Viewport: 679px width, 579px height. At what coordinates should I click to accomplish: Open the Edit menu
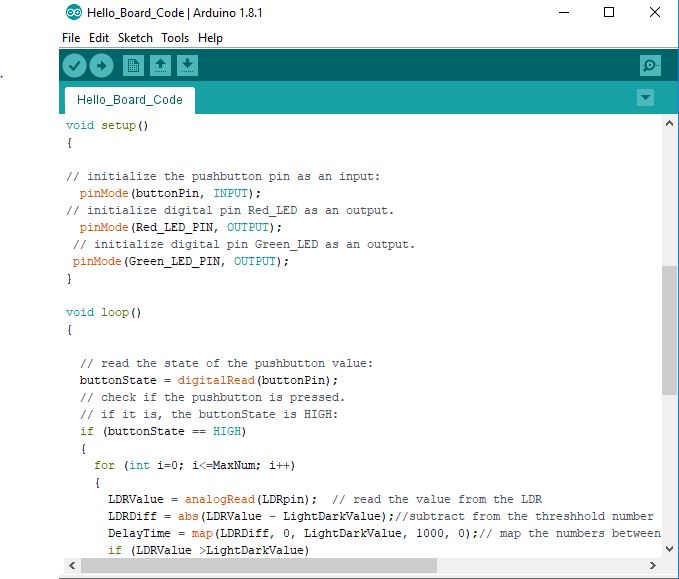coord(99,38)
